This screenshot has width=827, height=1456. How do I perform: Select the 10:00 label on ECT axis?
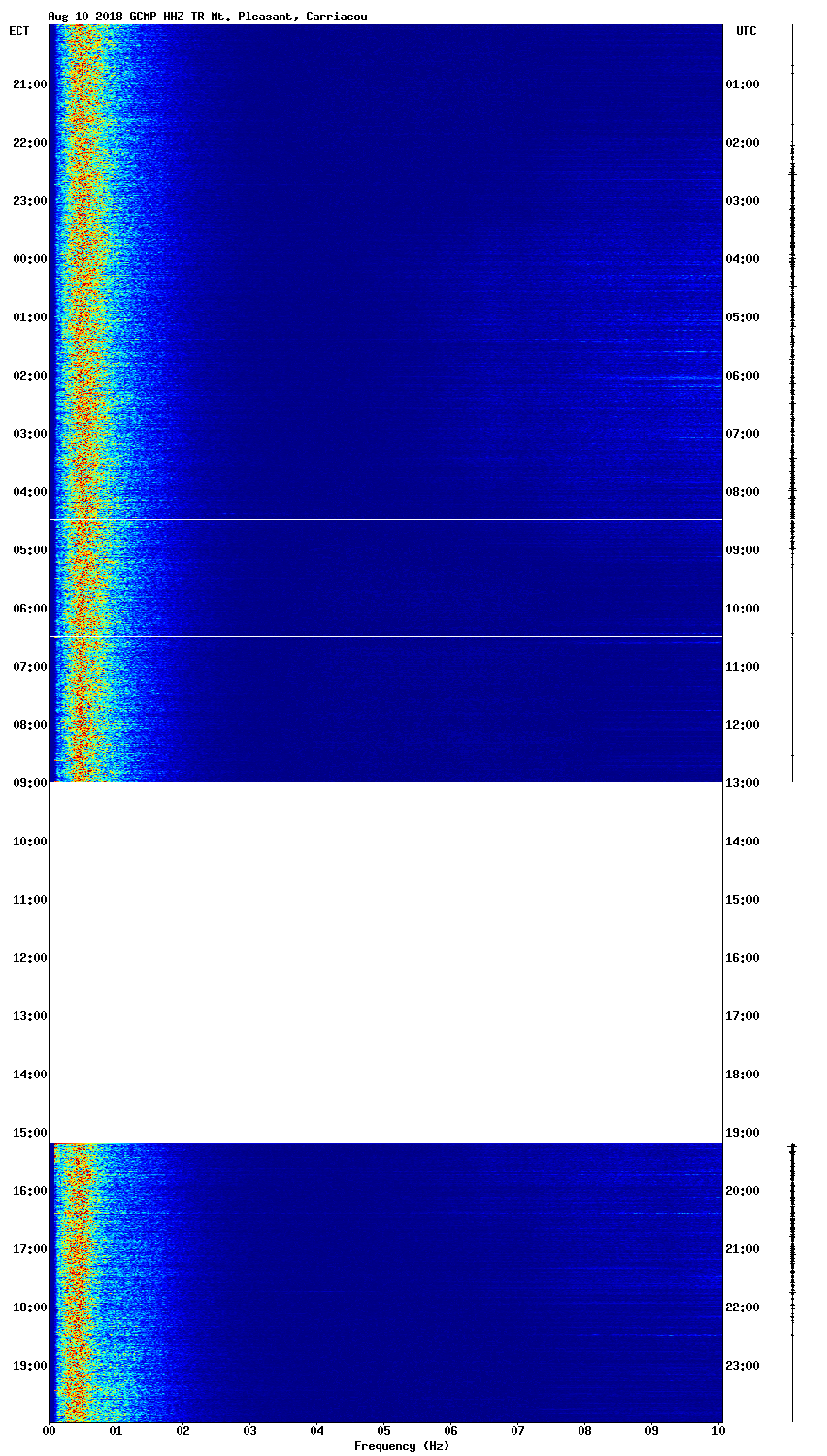coord(29,842)
